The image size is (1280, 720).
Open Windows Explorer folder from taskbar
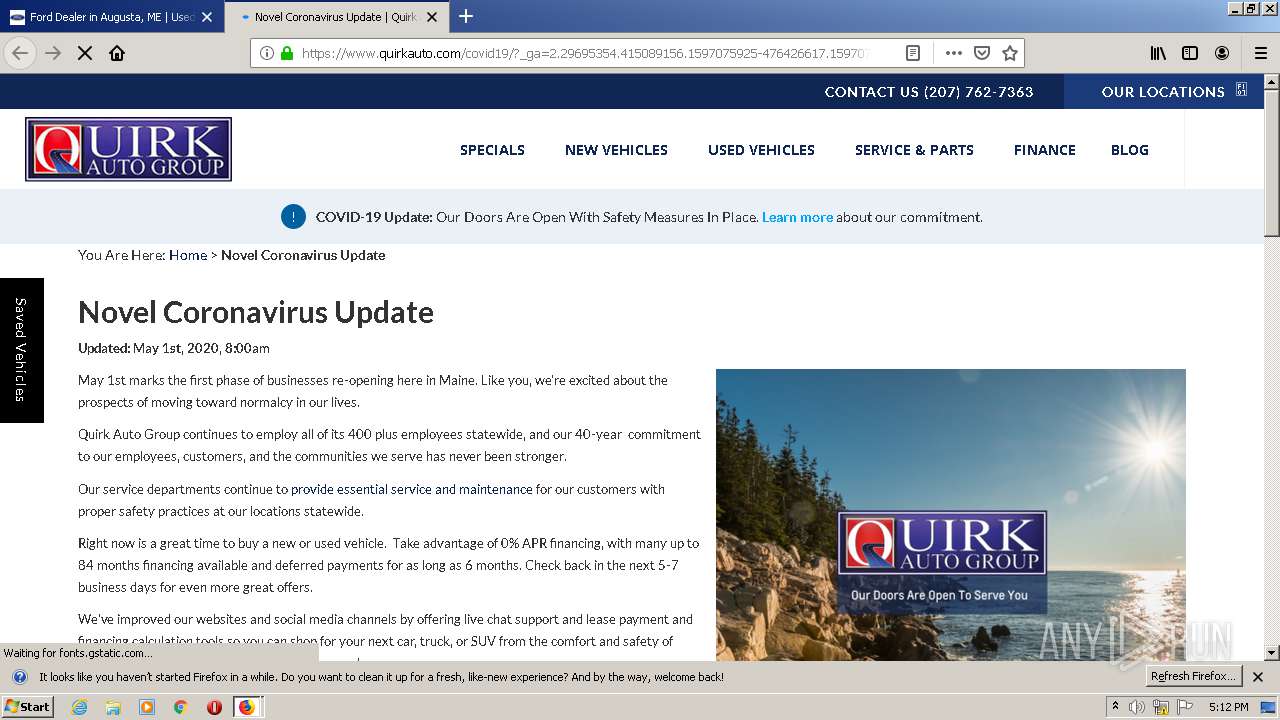click(x=113, y=707)
